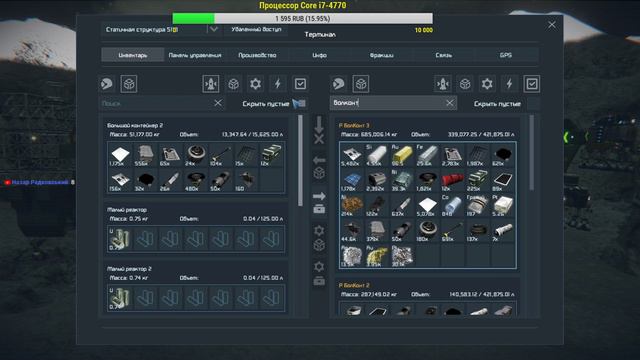Select the red 12x canvas item
Screen dimensions: 640x360
click(453, 180)
